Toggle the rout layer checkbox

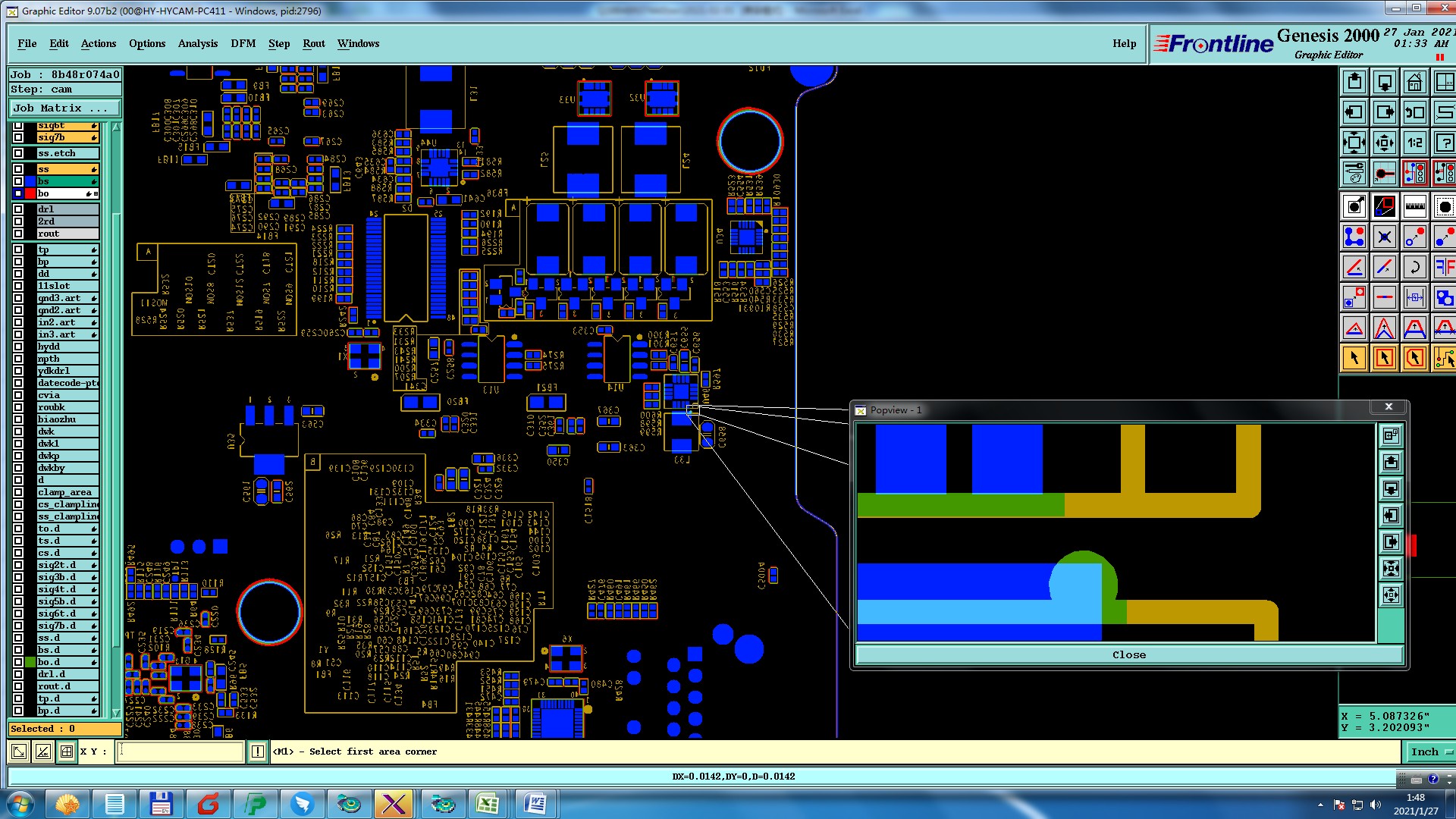pyautogui.click(x=18, y=234)
